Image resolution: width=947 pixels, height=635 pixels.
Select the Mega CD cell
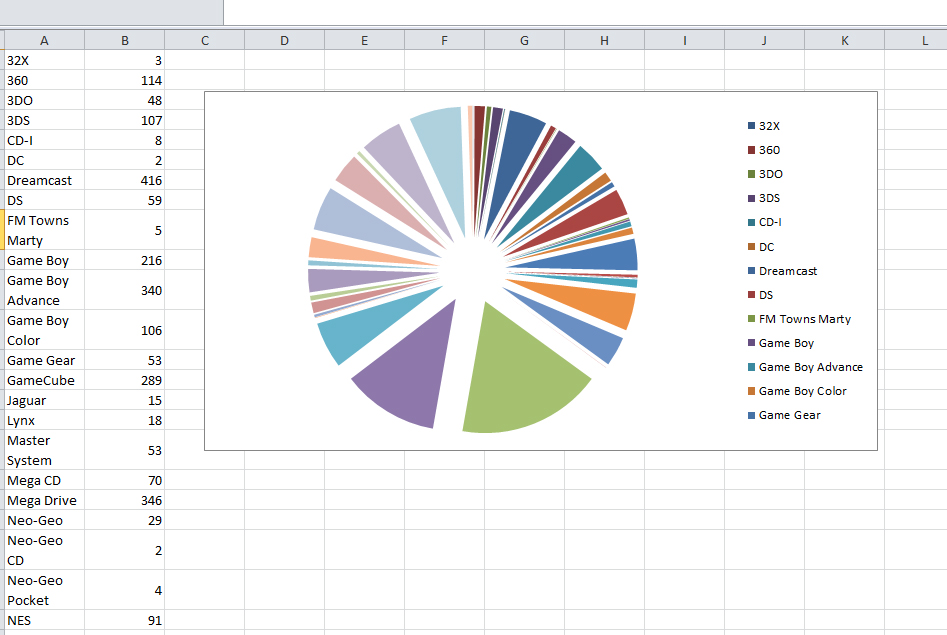[x=44, y=480]
